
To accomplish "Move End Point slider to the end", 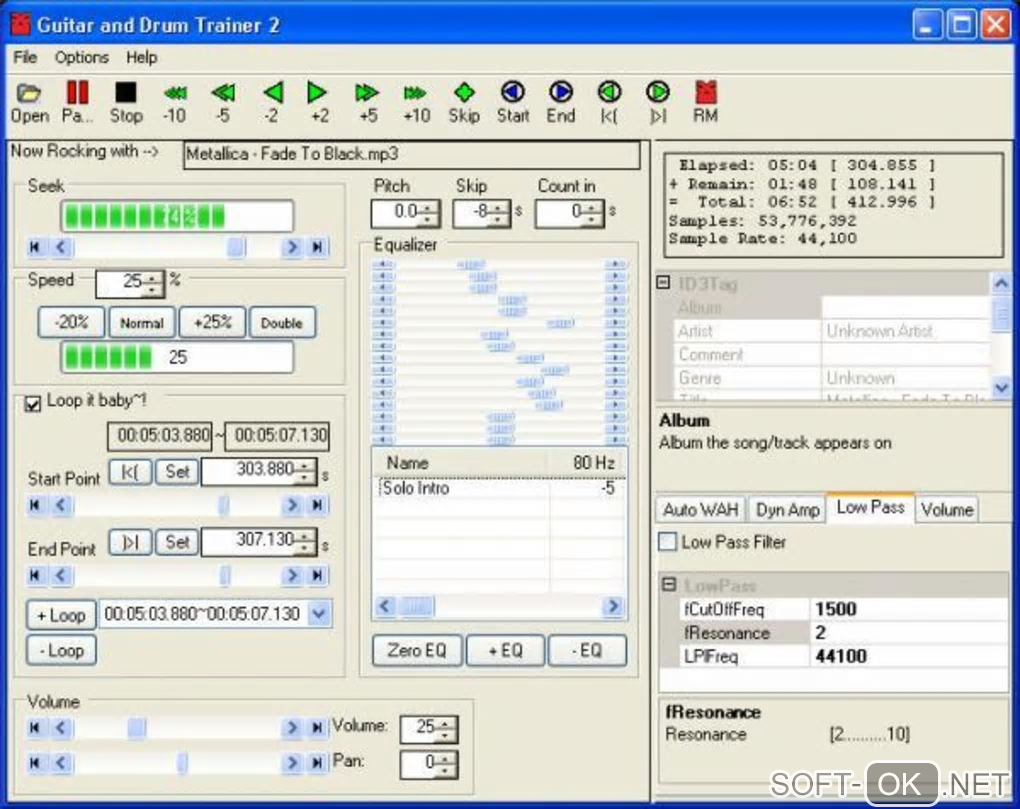I will [x=317, y=575].
